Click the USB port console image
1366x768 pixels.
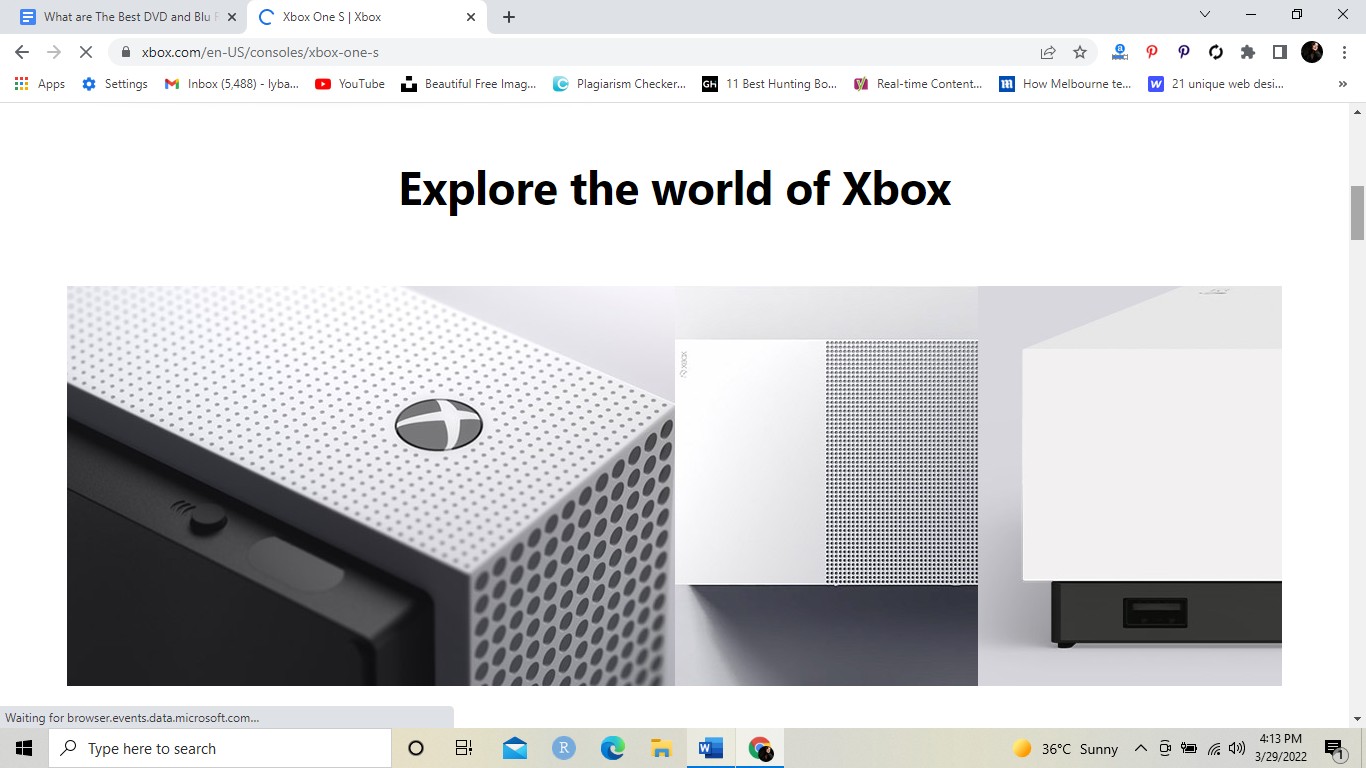pyautogui.click(x=1130, y=486)
